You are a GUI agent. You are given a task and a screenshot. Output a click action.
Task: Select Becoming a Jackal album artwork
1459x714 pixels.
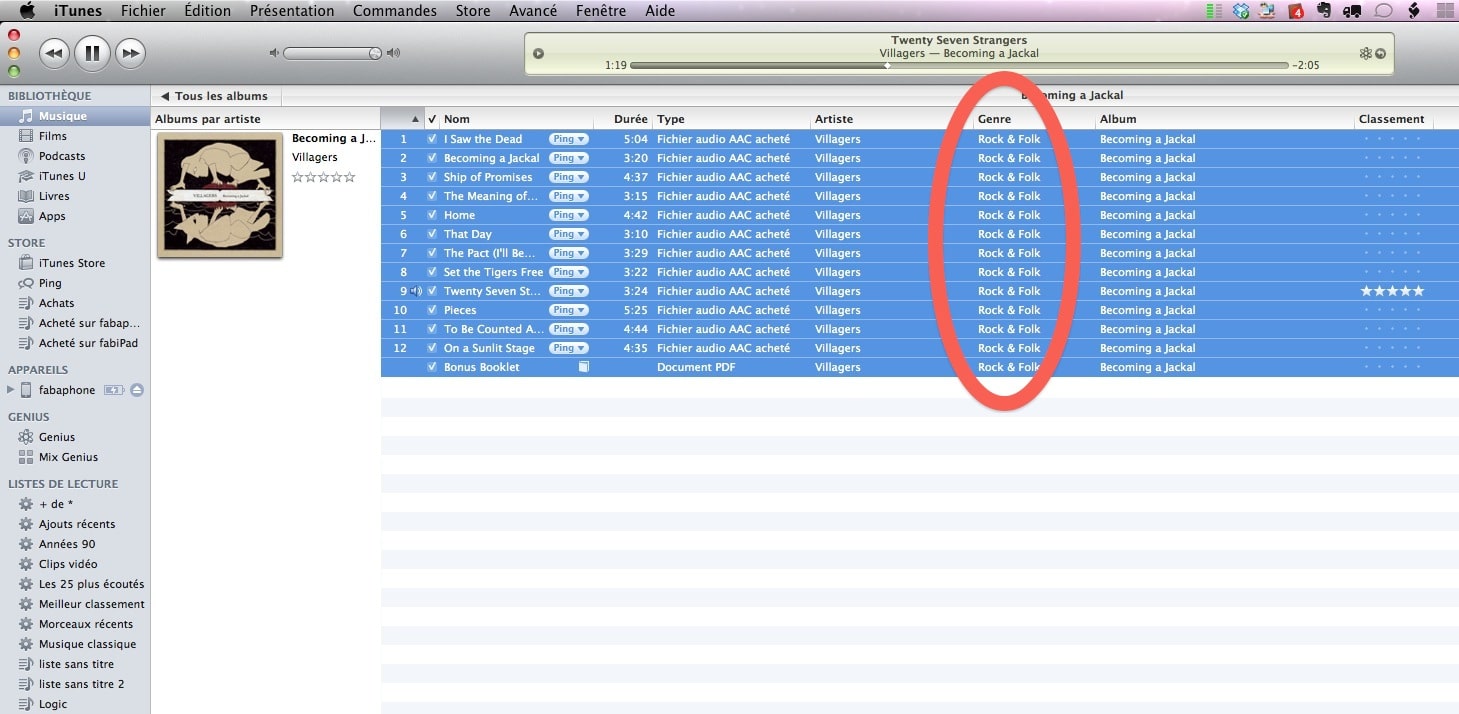click(220, 195)
